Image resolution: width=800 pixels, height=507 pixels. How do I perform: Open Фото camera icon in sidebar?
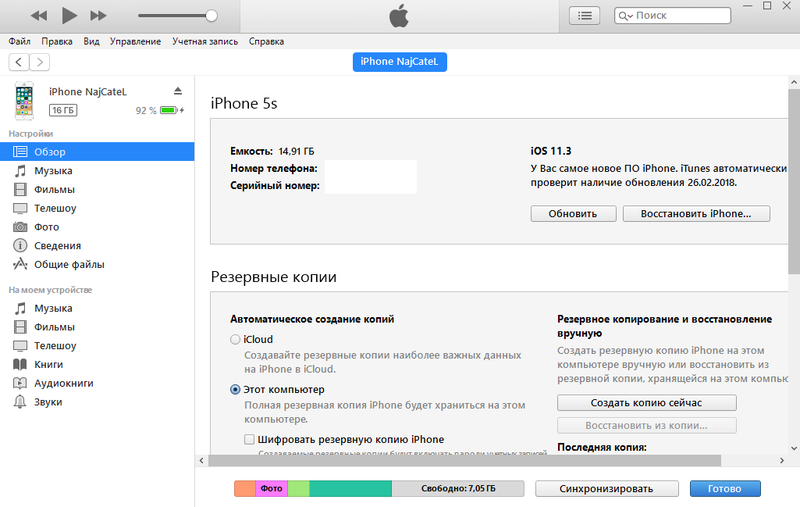[20, 227]
